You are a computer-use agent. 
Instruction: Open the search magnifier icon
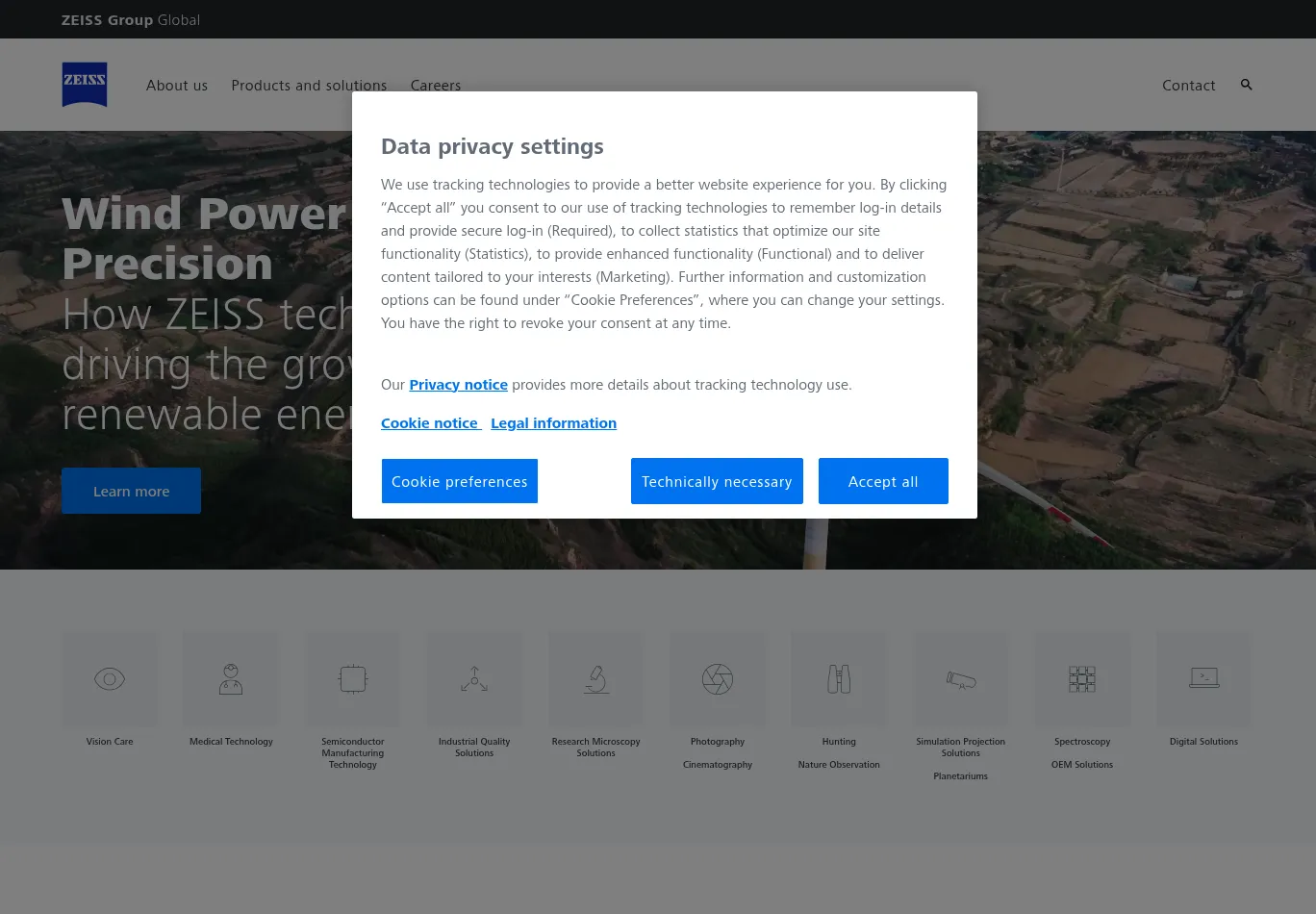tap(1246, 85)
